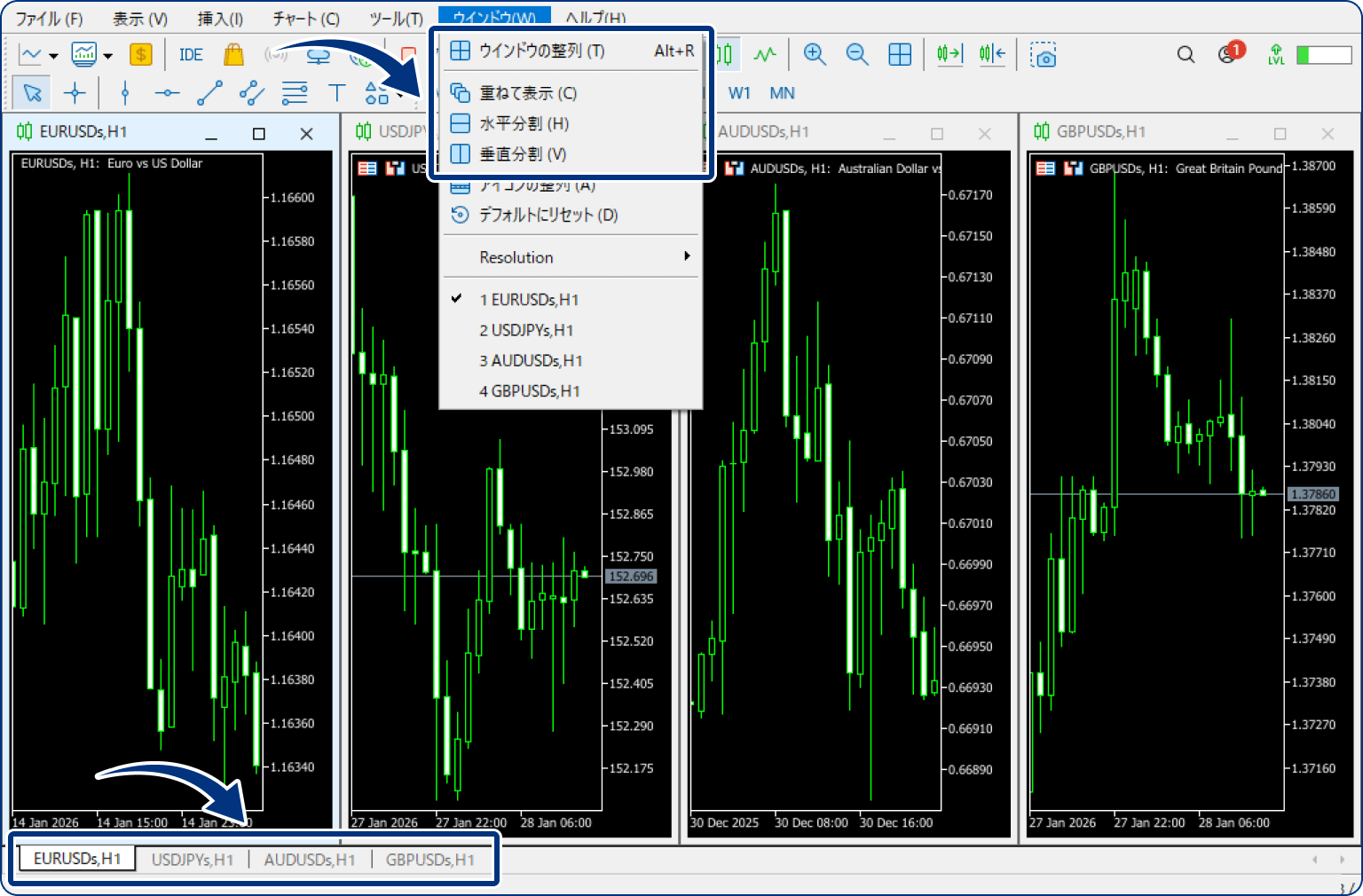Click the zoom in magnifier icon
The image size is (1363, 896).
[814, 55]
